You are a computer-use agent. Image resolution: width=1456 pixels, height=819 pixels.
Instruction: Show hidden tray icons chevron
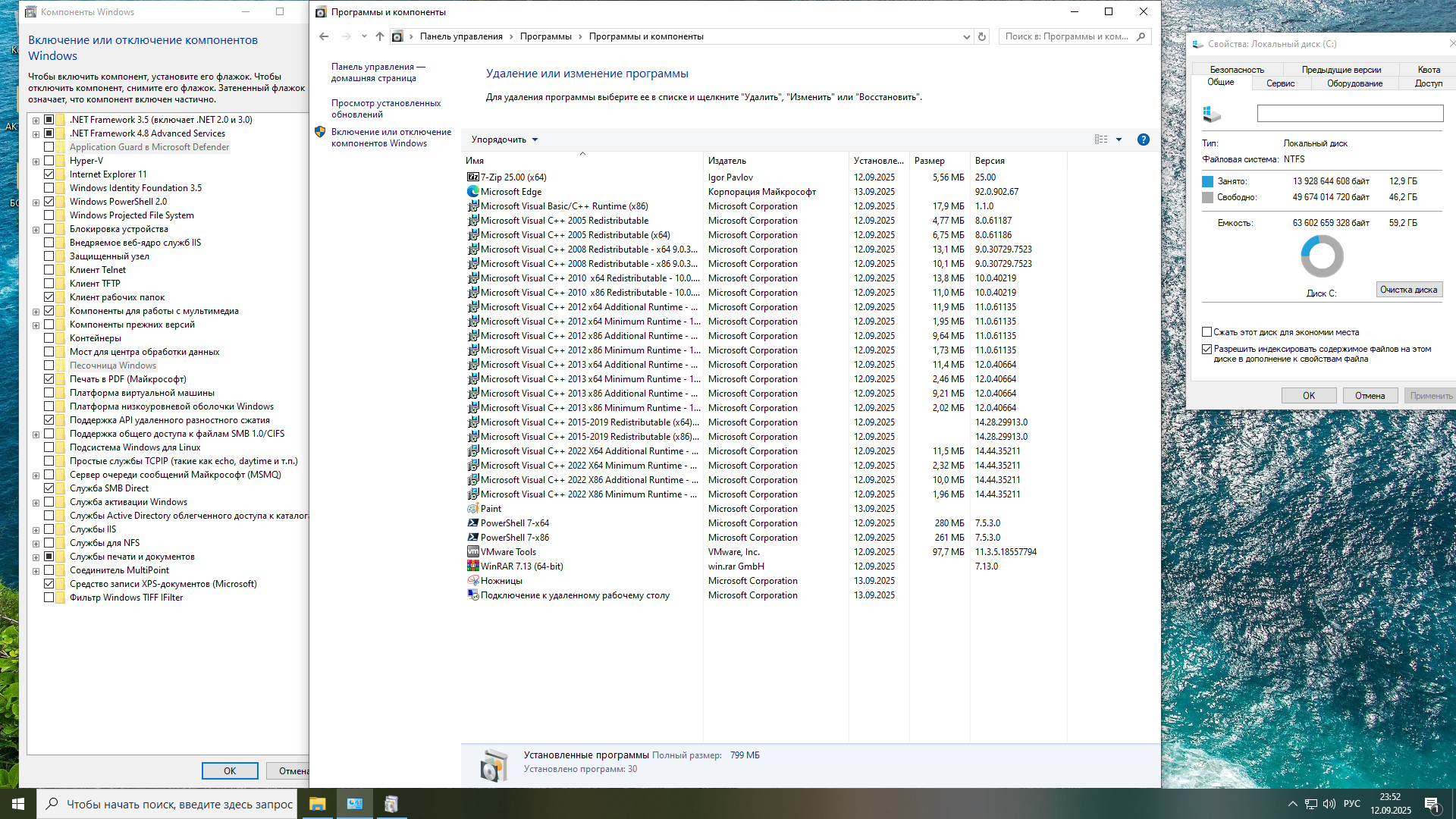(1292, 804)
